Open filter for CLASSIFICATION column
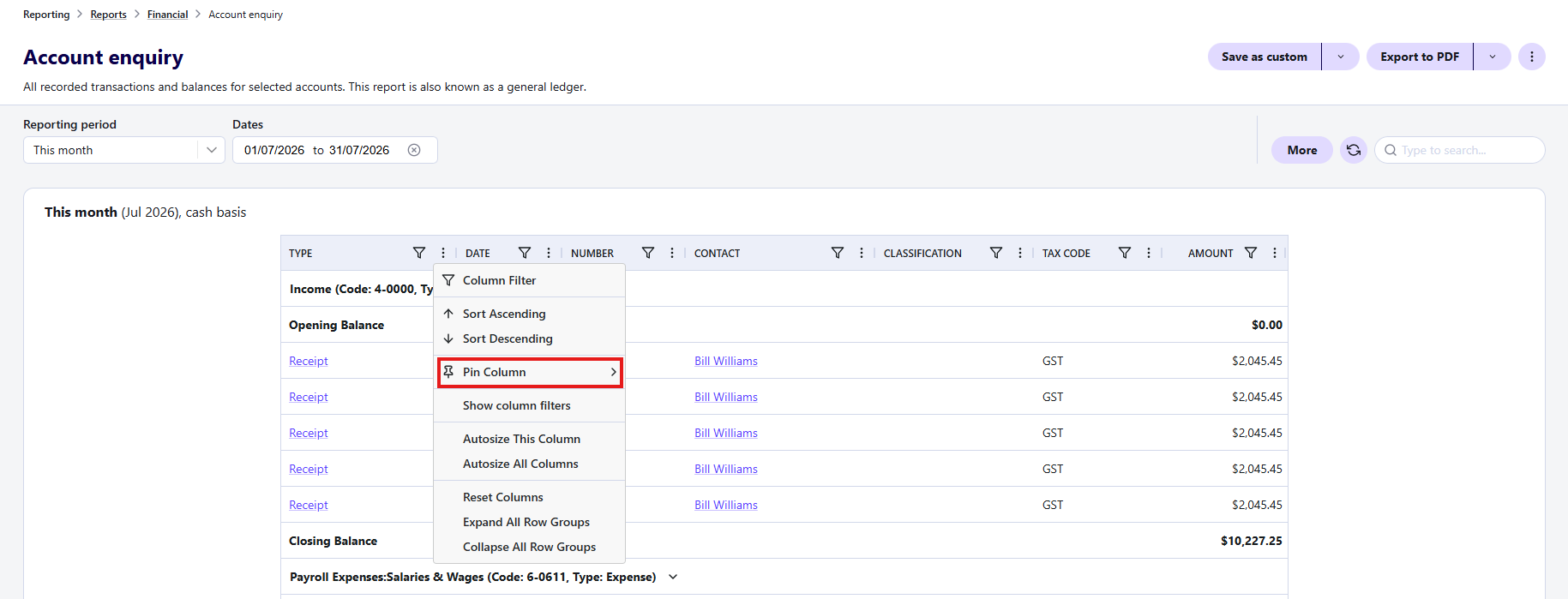The width and height of the screenshot is (1568, 599). pos(996,253)
